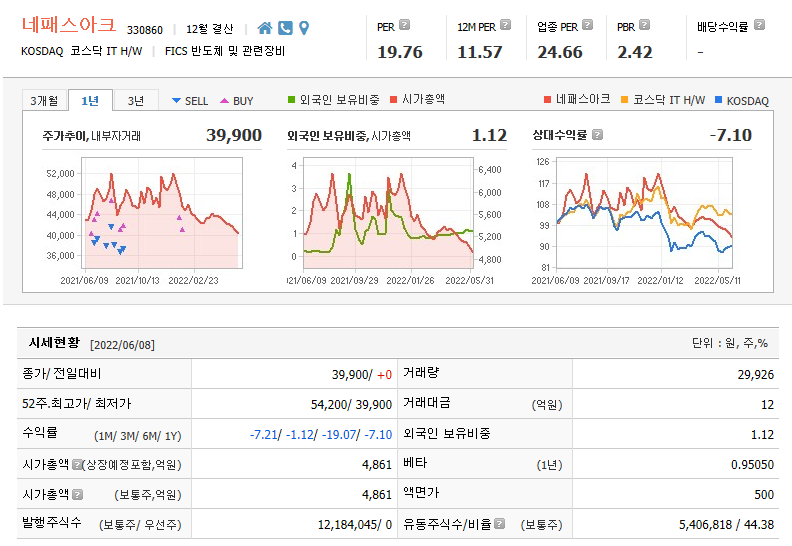Click the stock code 330860
This screenshot has height=546, width=792.
145,30
